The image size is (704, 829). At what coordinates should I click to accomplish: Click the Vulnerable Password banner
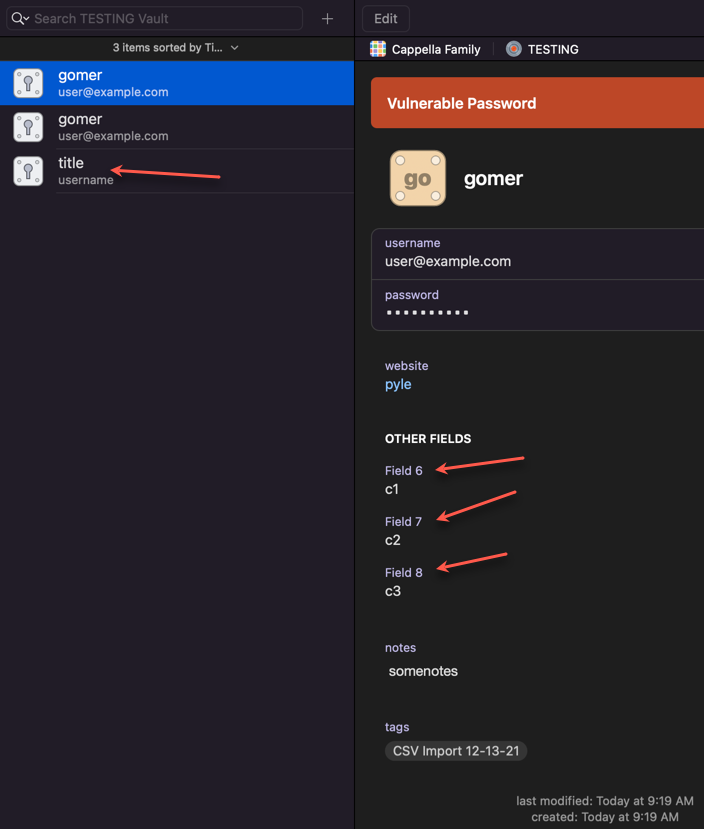pyautogui.click(x=537, y=103)
